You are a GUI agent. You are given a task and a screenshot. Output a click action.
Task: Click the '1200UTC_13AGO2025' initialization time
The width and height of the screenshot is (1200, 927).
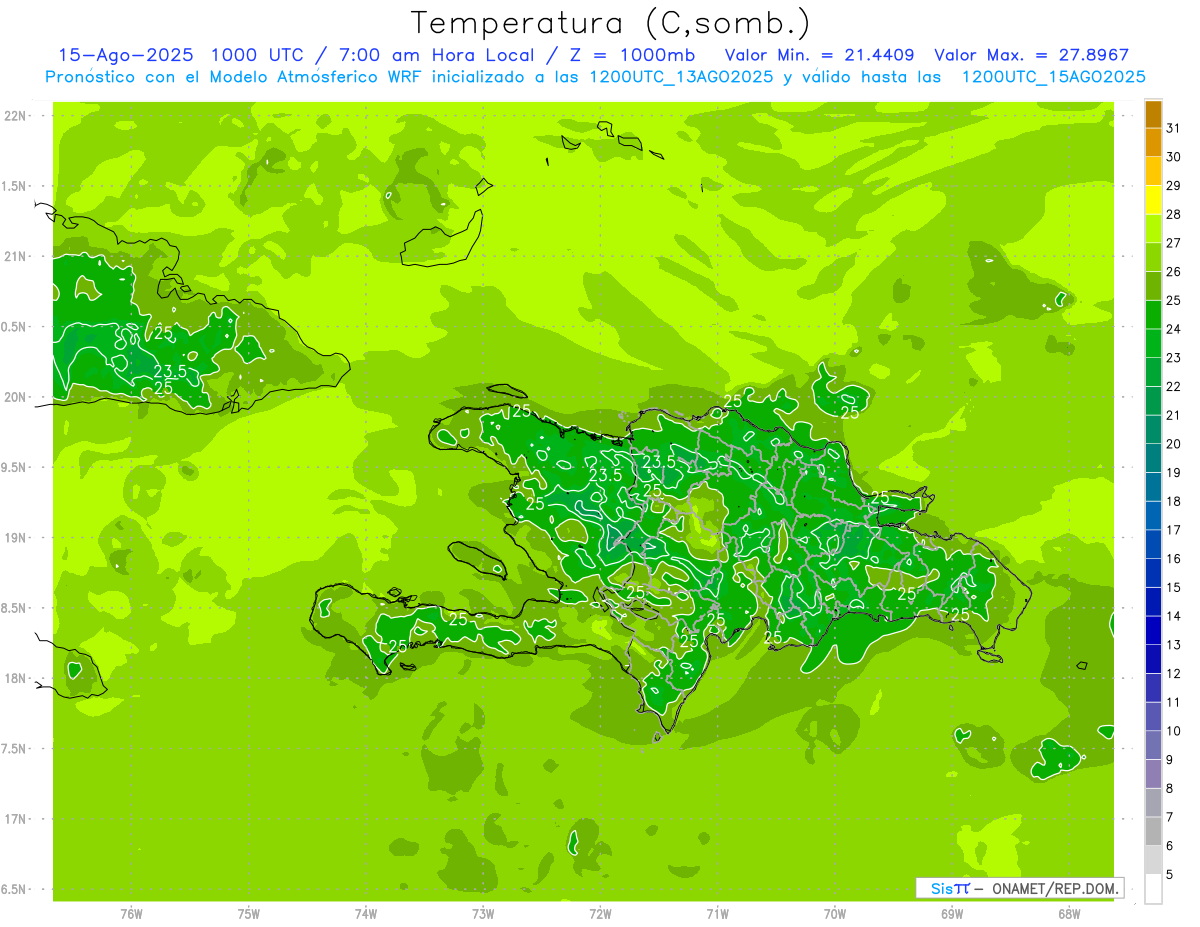[680, 77]
